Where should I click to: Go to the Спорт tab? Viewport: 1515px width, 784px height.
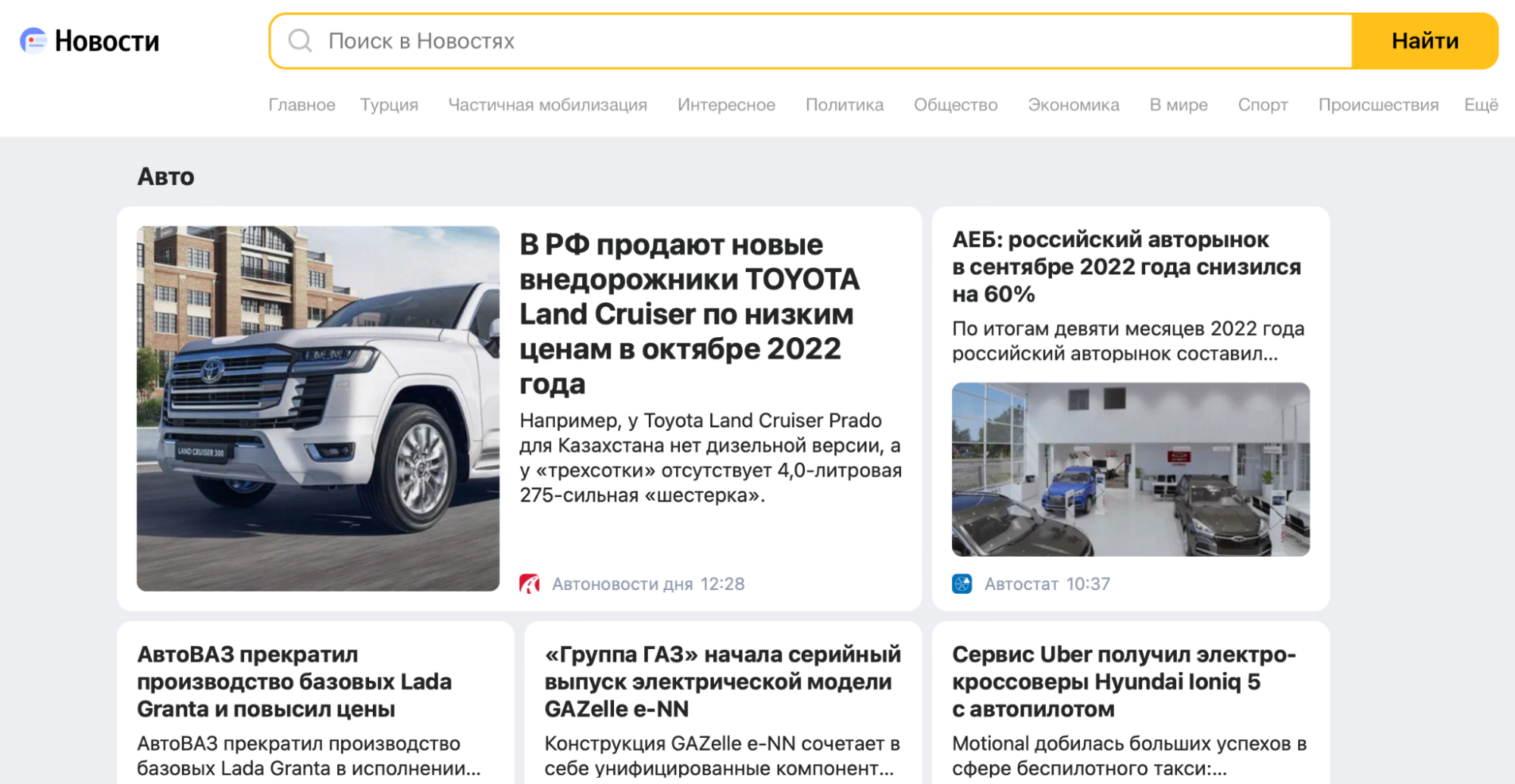pos(1263,105)
